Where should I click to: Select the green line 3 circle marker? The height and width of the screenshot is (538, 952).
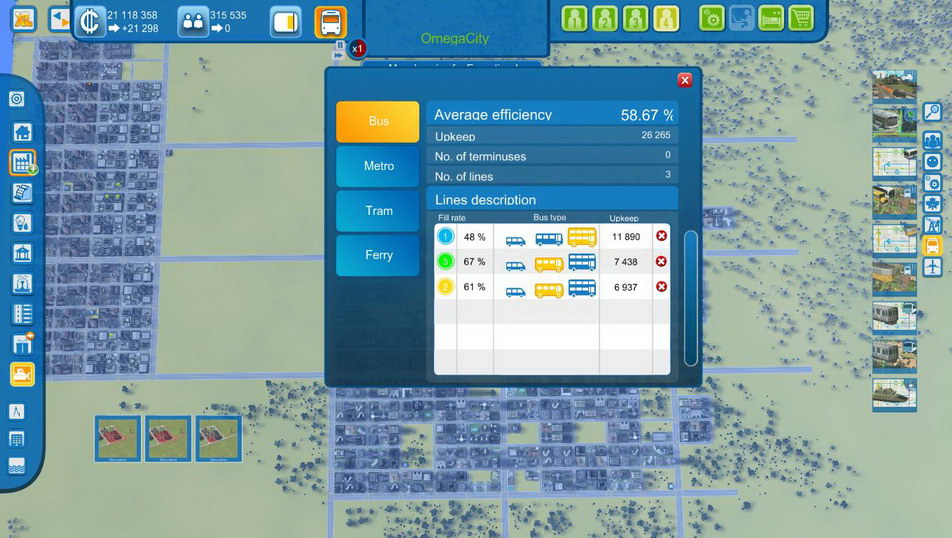(x=445, y=262)
